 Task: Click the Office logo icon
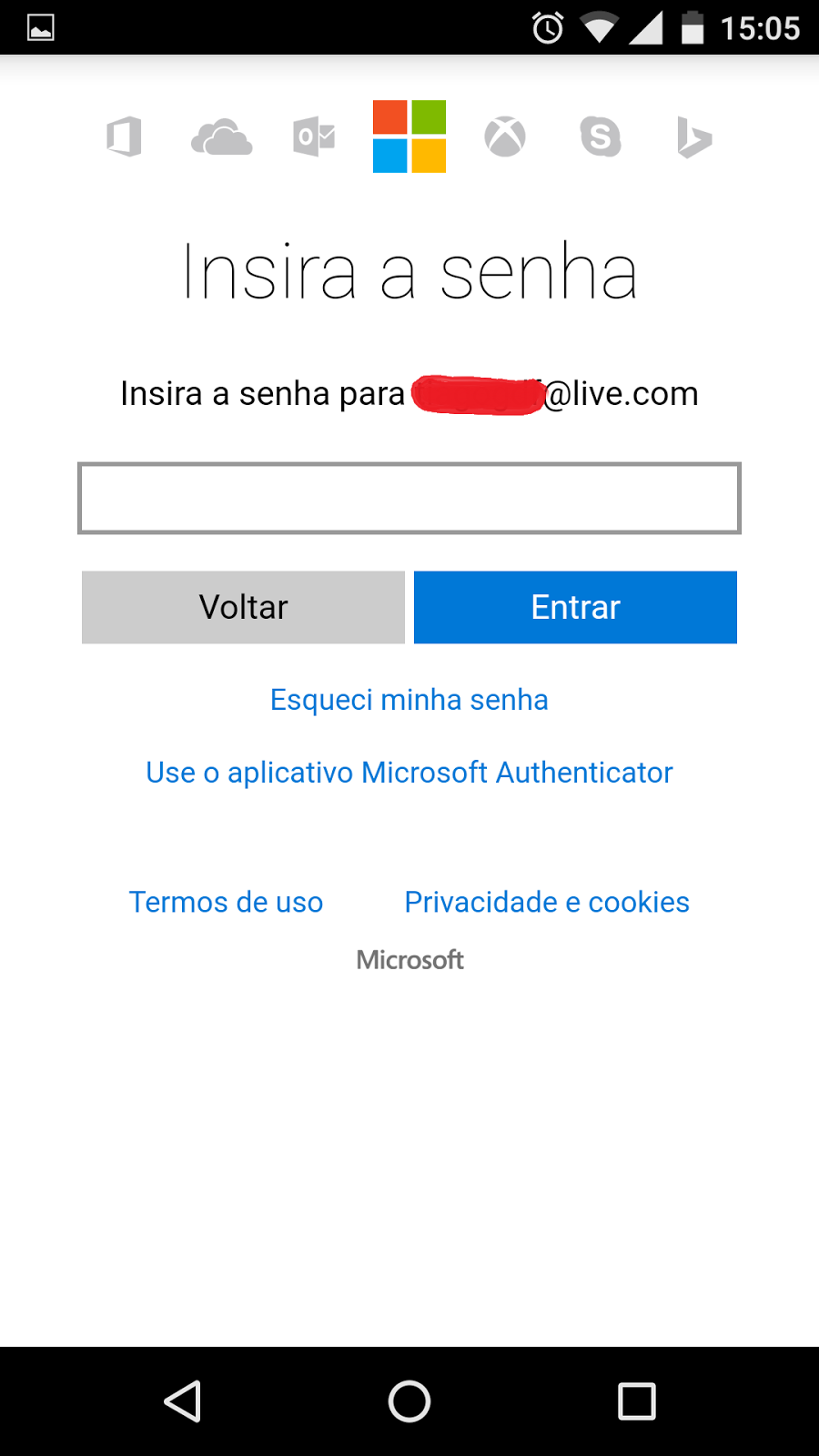pos(125,137)
